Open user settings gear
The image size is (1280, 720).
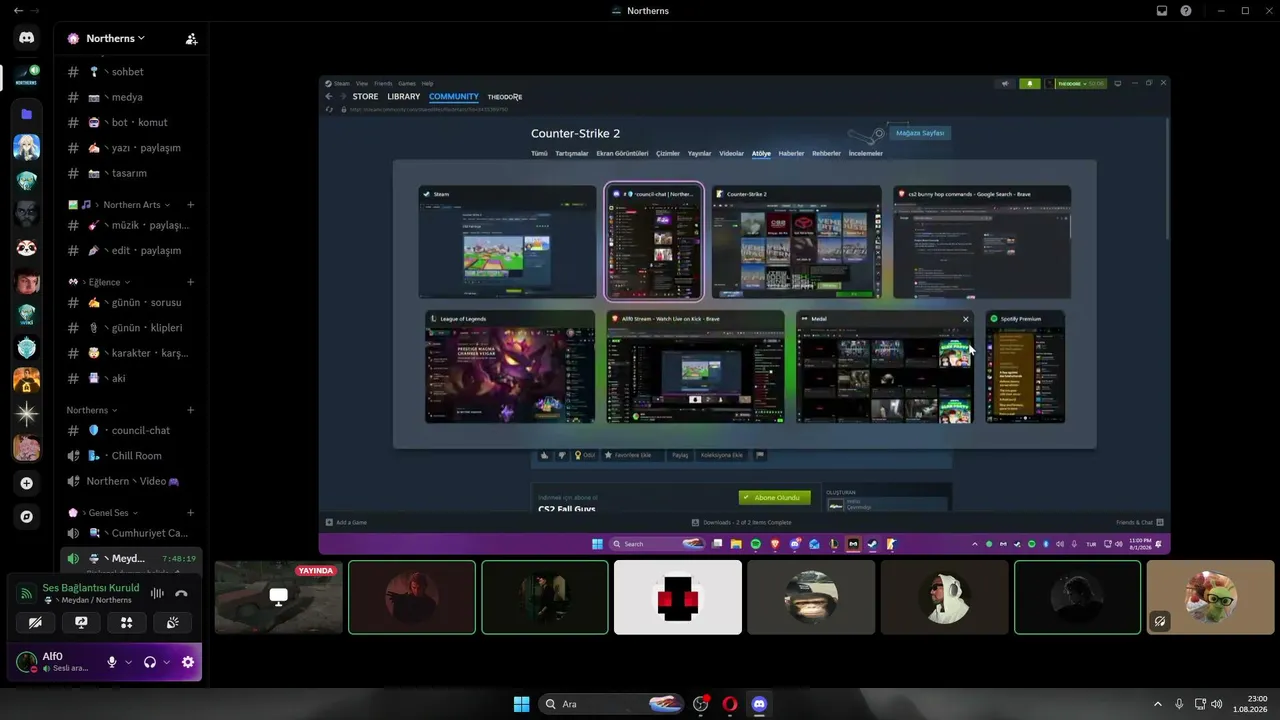[187, 662]
